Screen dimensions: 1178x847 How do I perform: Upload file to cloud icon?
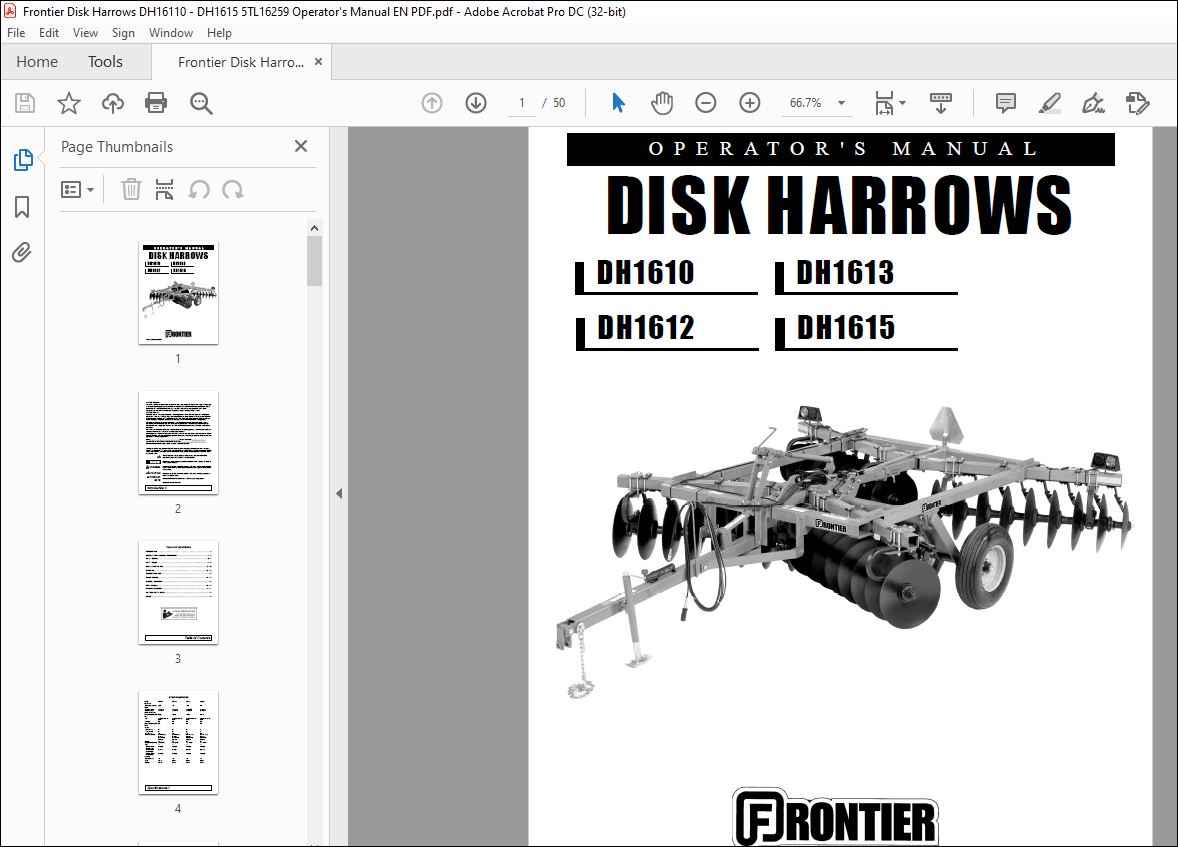pos(113,103)
